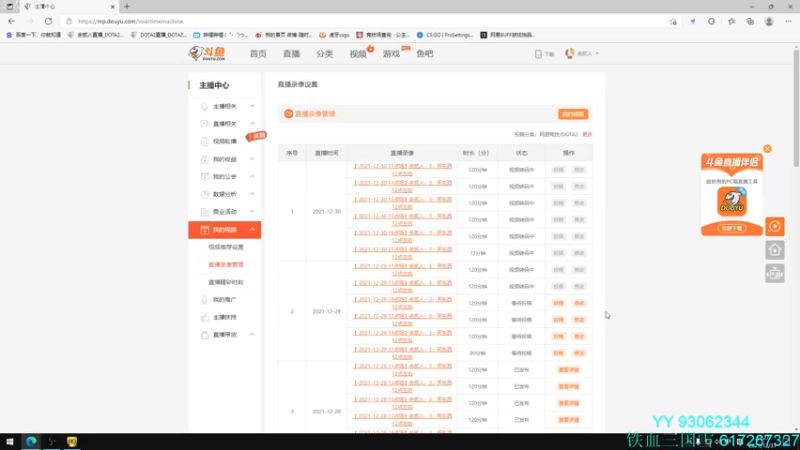800x450 pixels.
Task: Expand the 我的收益 chevron
Action: tap(252, 159)
